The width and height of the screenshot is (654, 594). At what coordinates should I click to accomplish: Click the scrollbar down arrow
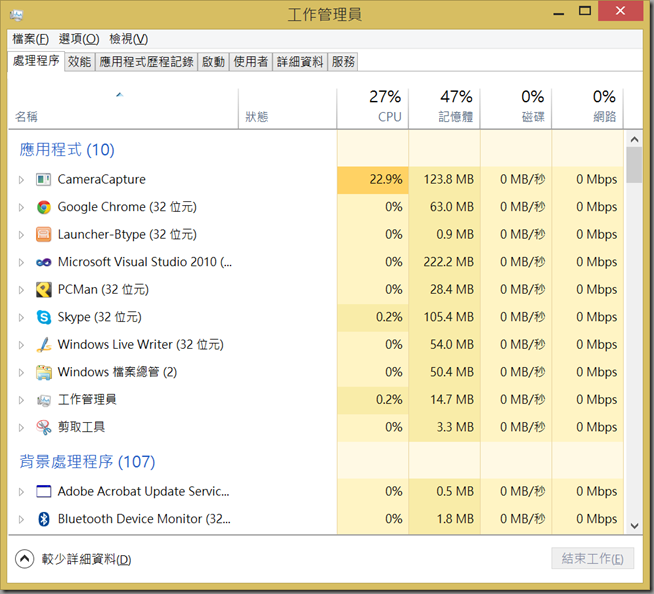pyautogui.click(x=634, y=526)
